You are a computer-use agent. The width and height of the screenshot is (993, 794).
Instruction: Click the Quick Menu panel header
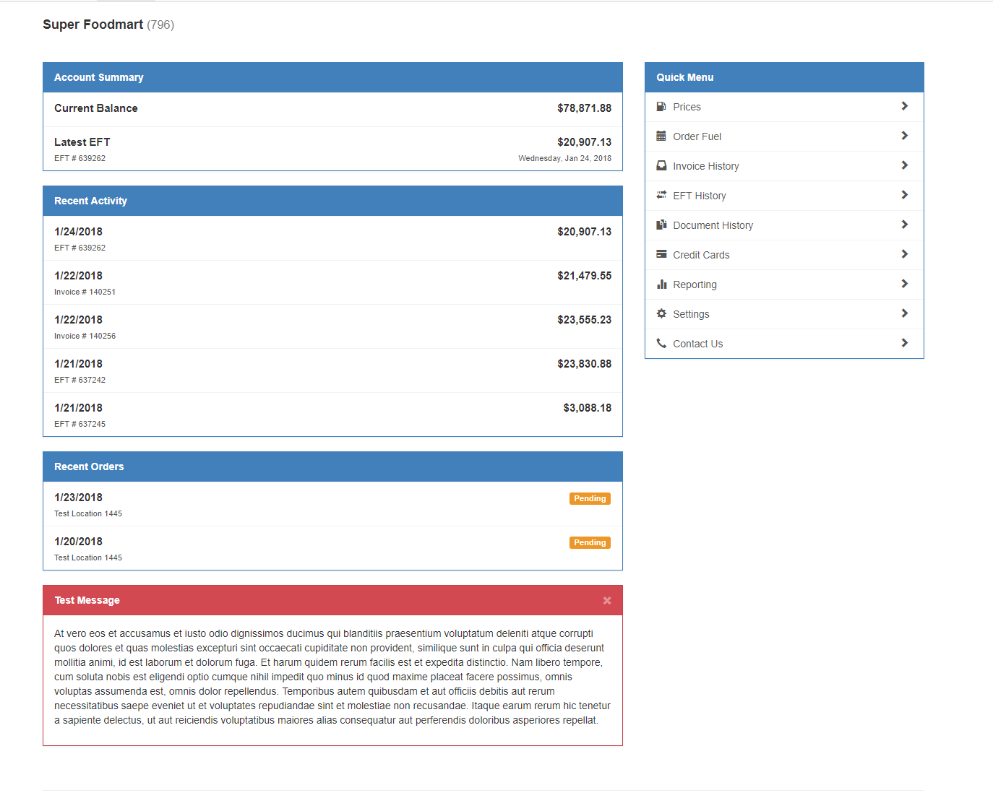(784, 77)
